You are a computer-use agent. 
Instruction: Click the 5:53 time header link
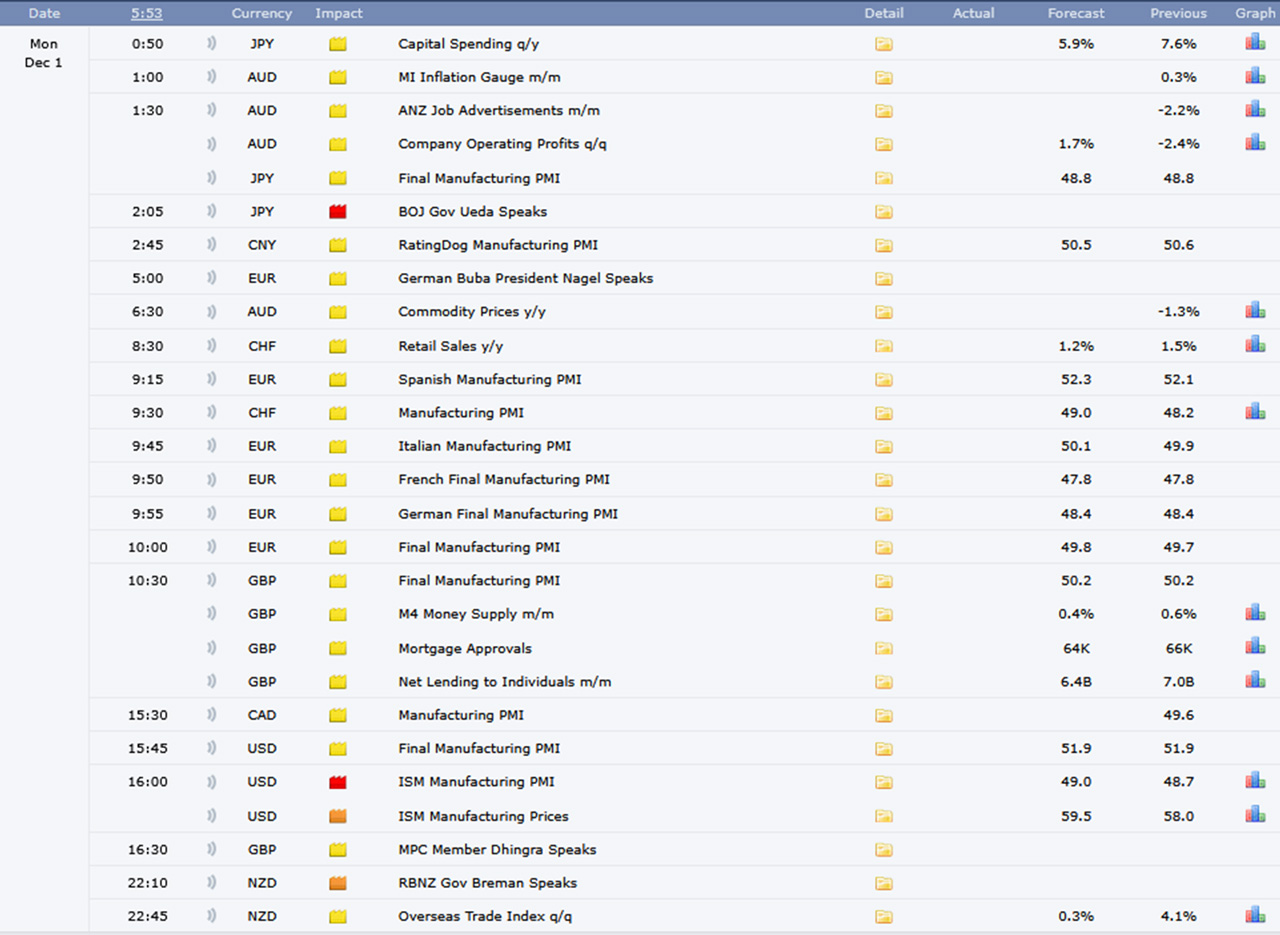pos(147,13)
